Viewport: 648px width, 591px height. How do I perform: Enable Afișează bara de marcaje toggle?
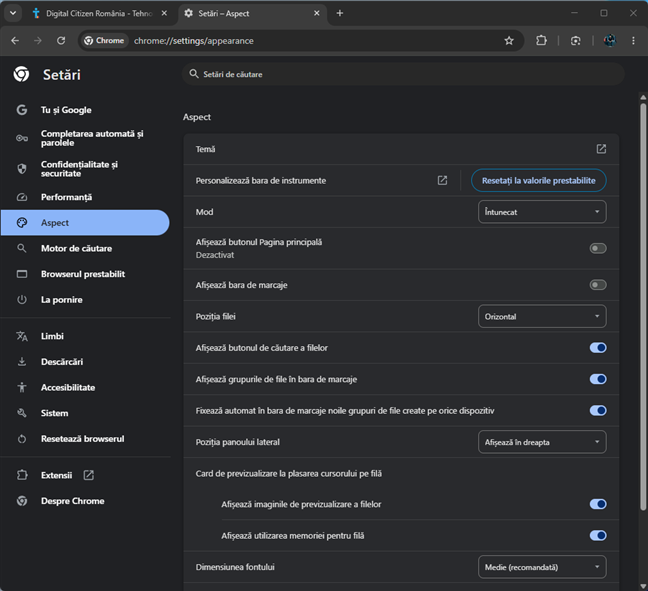point(598,285)
